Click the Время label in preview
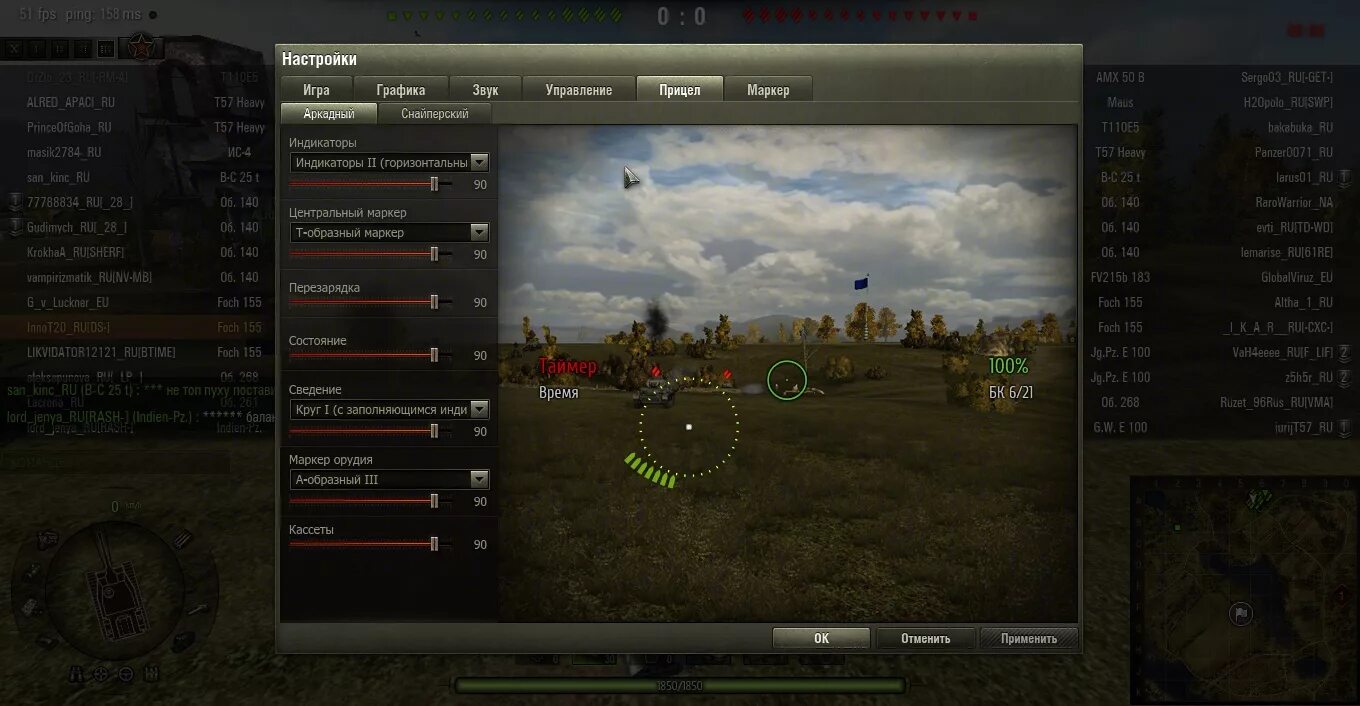The height and width of the screenshot is (706, 1360). (559, 393)
